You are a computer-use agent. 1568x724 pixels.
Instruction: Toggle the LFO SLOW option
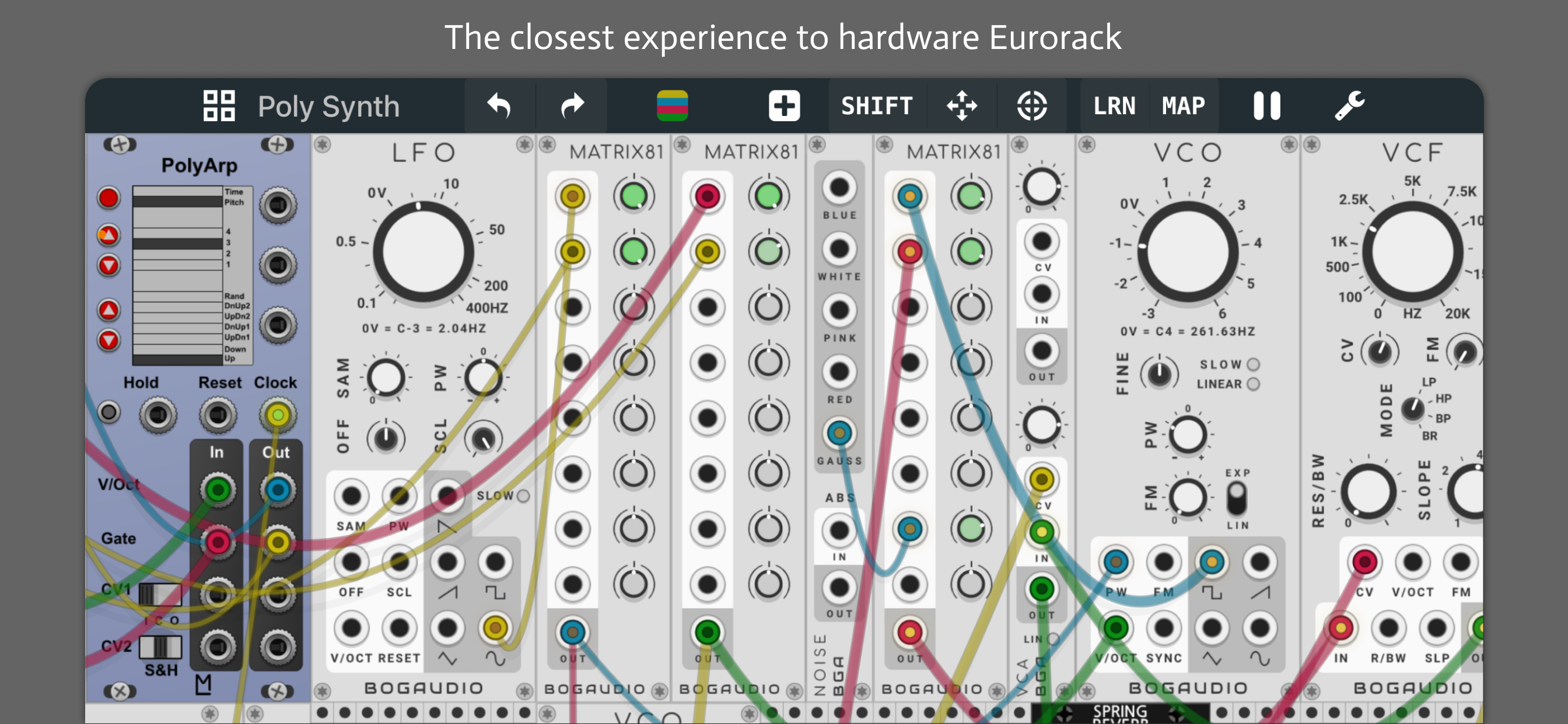pos(522,496)
